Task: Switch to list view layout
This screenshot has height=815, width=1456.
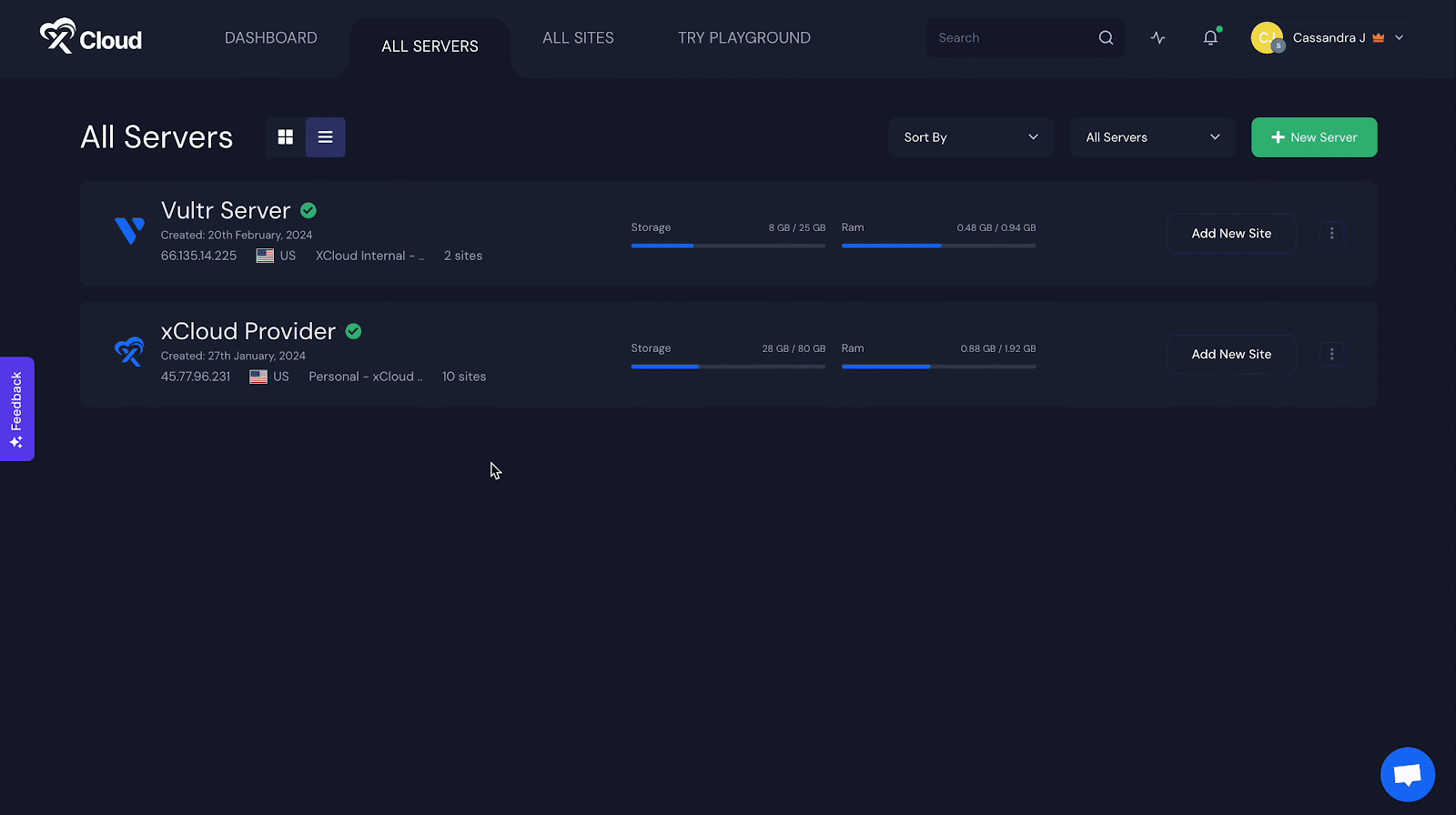Action: coord(325,137)
